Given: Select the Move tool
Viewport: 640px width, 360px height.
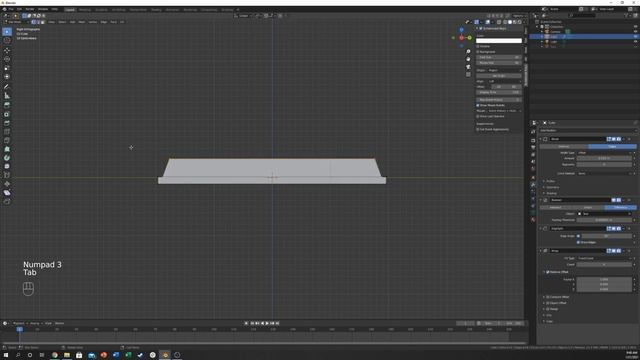Looking at the screenshot, I should tap(7, 51).
